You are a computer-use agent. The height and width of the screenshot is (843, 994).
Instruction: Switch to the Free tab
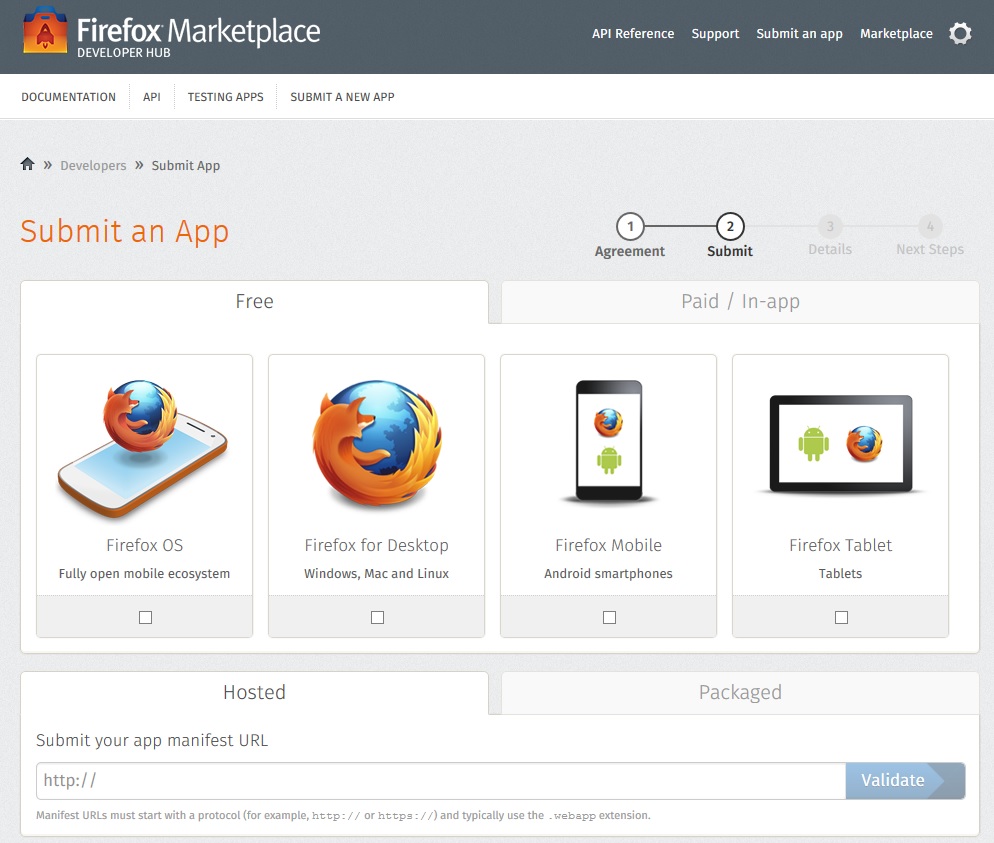coord(254,302)
